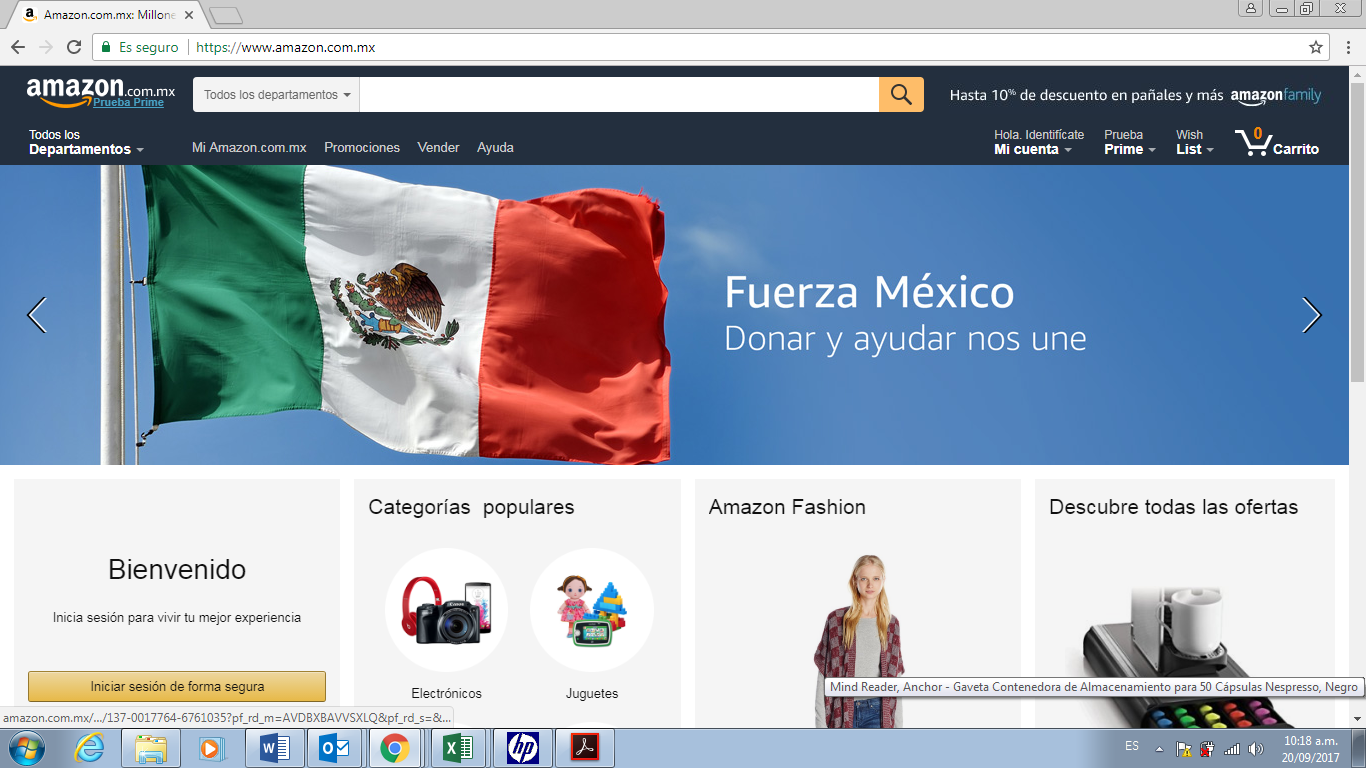Click the Fuerza México banner
The width and height of the screenshot is (1366, 768).
[675, 315]
